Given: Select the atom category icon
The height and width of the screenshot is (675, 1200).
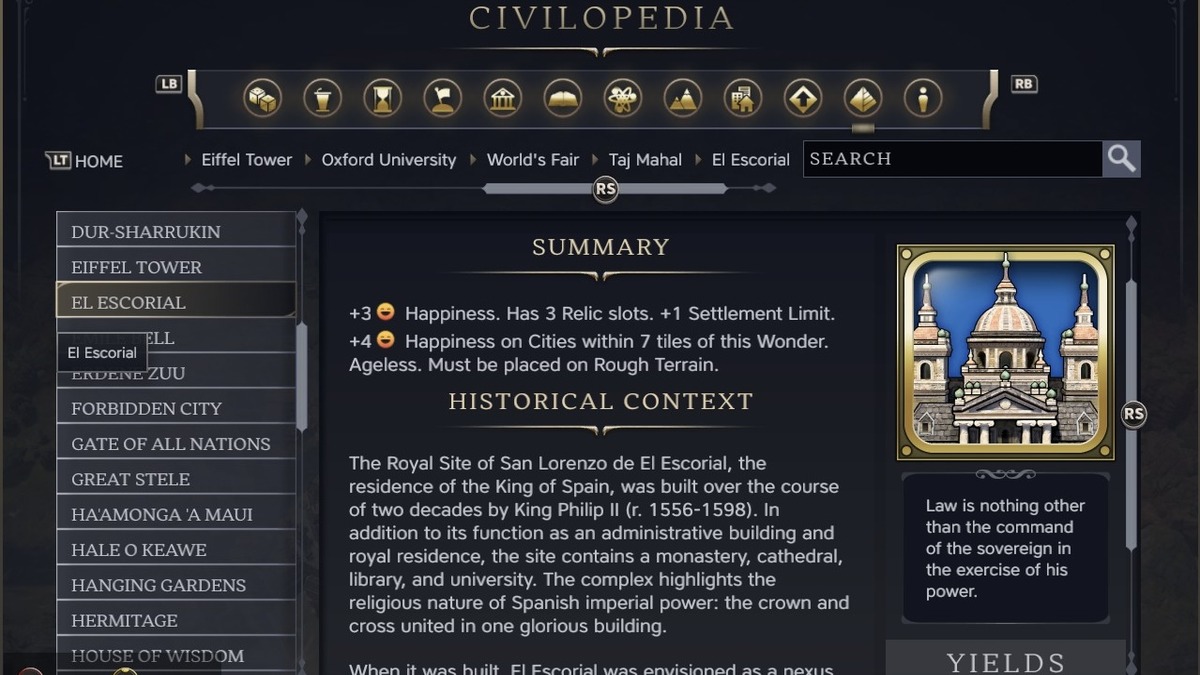Looking at the screenshot, I should (623, 98).
